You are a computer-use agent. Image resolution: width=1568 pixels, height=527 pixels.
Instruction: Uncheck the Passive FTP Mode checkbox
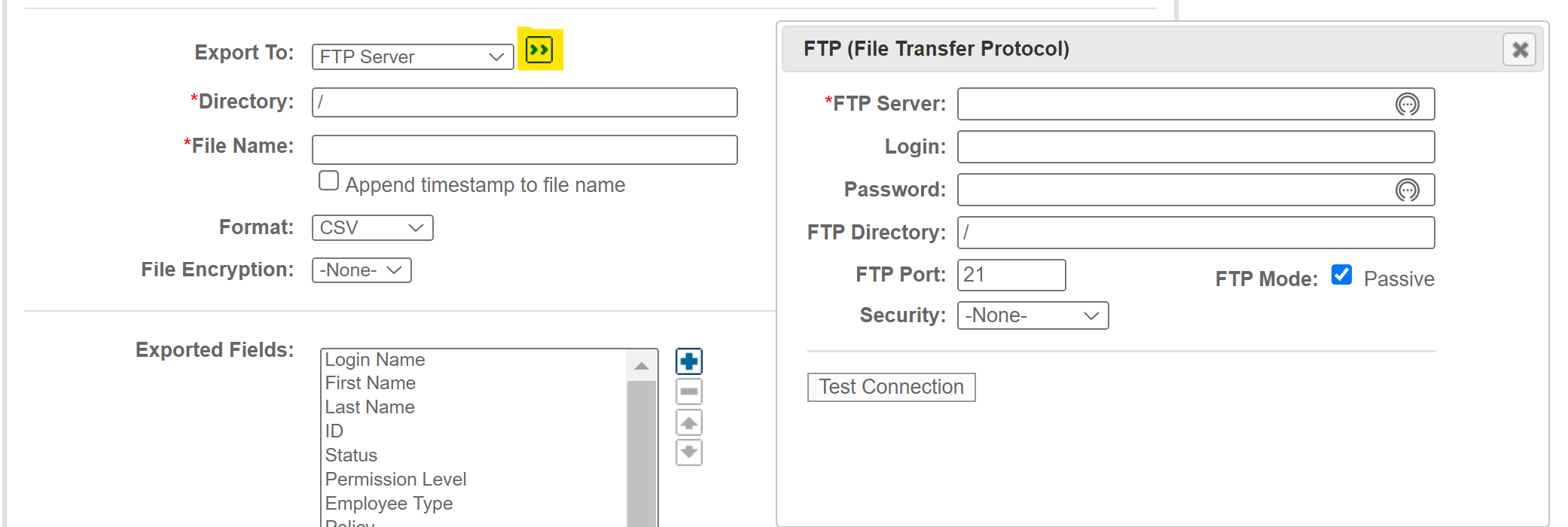click(1341, 275)
